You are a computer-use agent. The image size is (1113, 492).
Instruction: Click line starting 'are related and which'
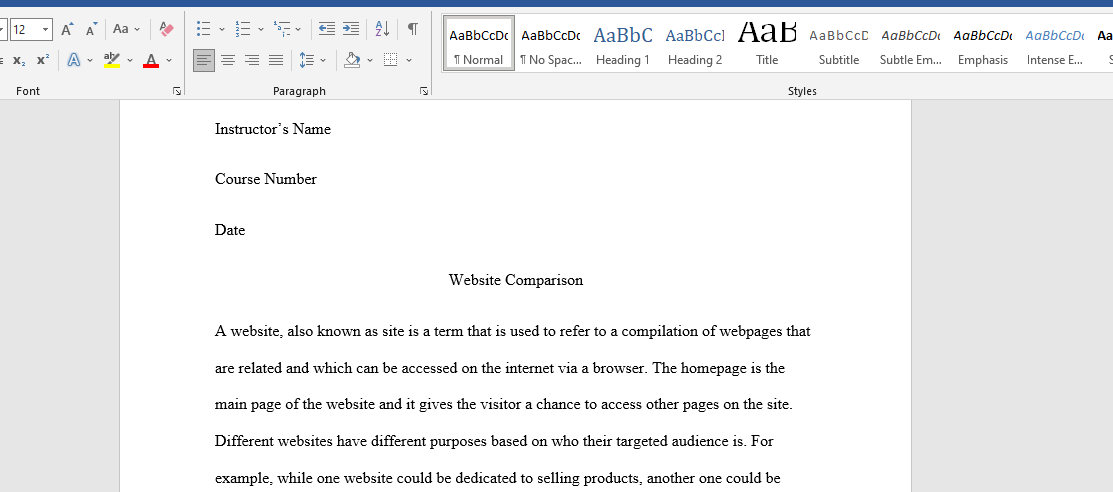(x=500, y=368)
